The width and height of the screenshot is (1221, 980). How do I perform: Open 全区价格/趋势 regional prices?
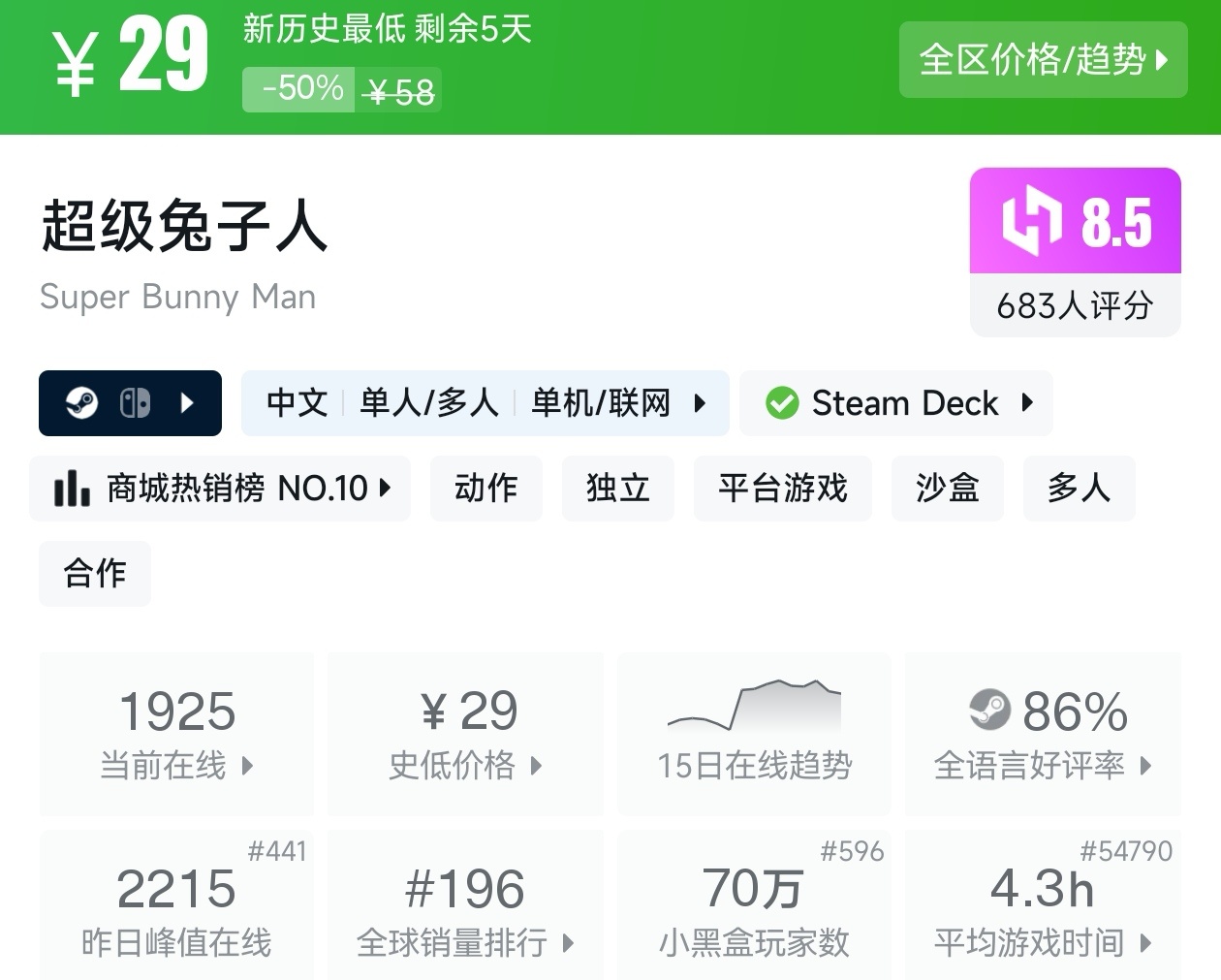coord(1043,60)
